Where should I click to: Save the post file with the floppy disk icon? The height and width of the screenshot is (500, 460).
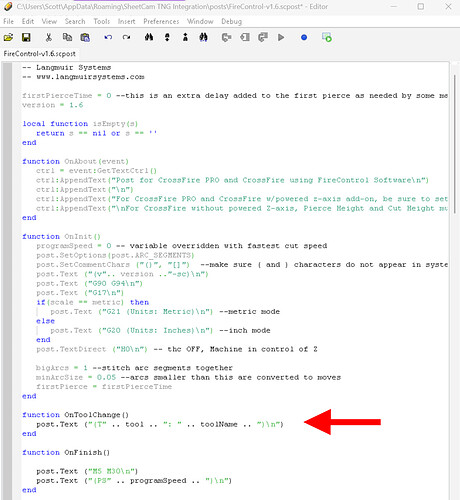click(x=26, y=37)
